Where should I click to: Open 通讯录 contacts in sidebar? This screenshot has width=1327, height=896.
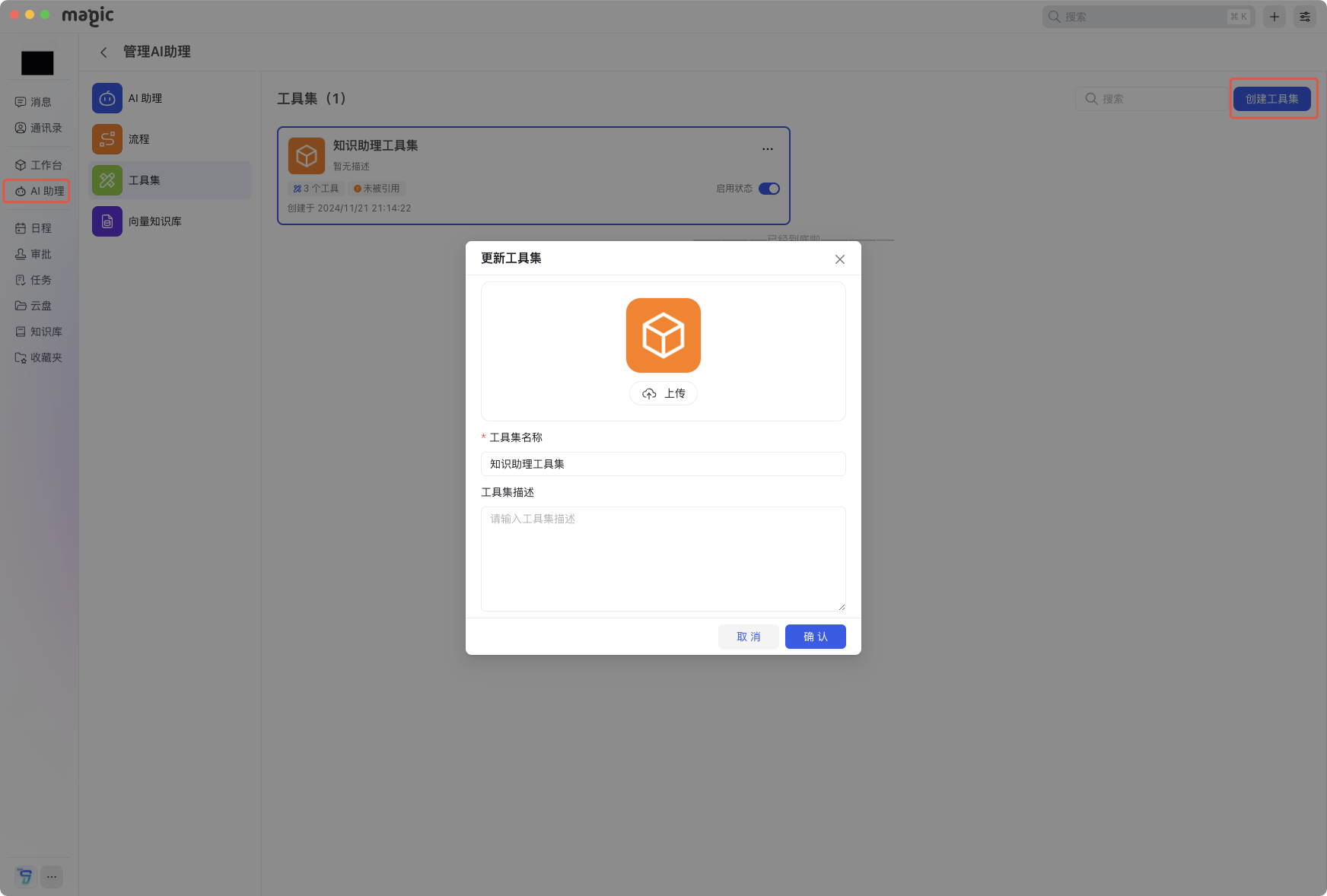tap(39, 128)
